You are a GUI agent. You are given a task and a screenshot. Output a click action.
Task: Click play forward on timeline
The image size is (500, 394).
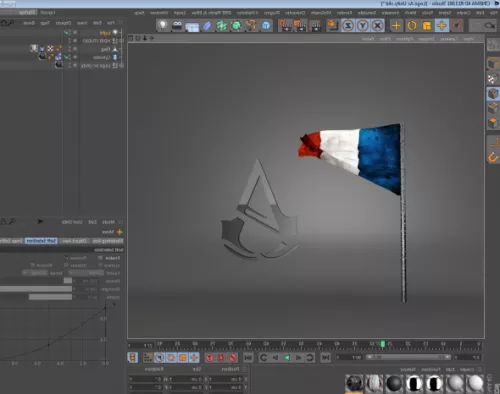(x=287, y=358)
